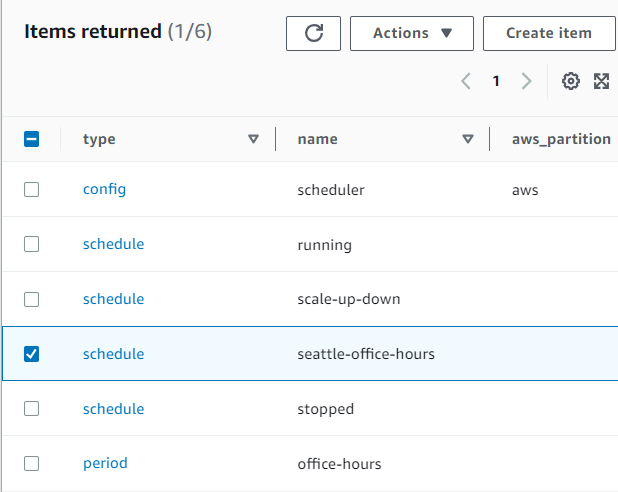Open the config type link
Image resolution: width=618 pixels, height=492 pixels.
pos(104,189)
